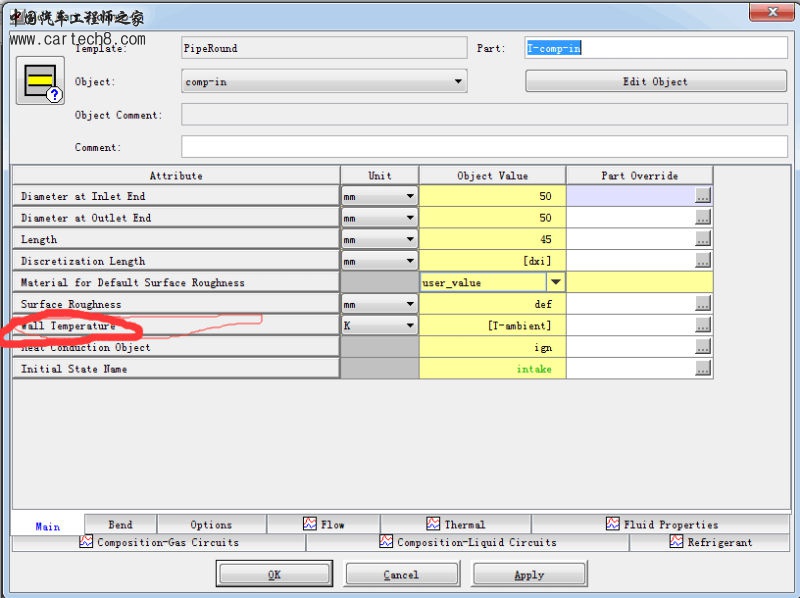Click the plot icon on the Flow tab
This screenshot has width=800, height=598.
pos(310,524)
